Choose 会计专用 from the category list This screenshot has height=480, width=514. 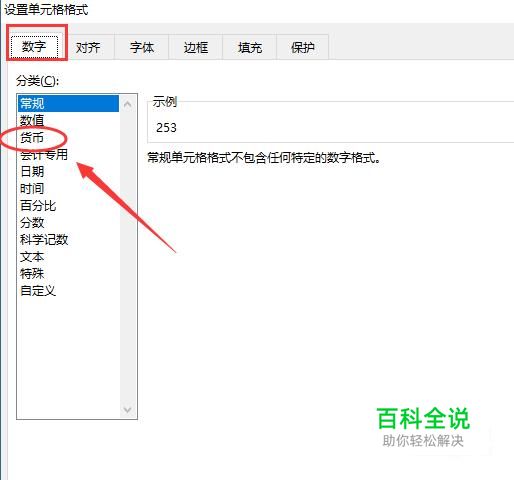point(69,154)
